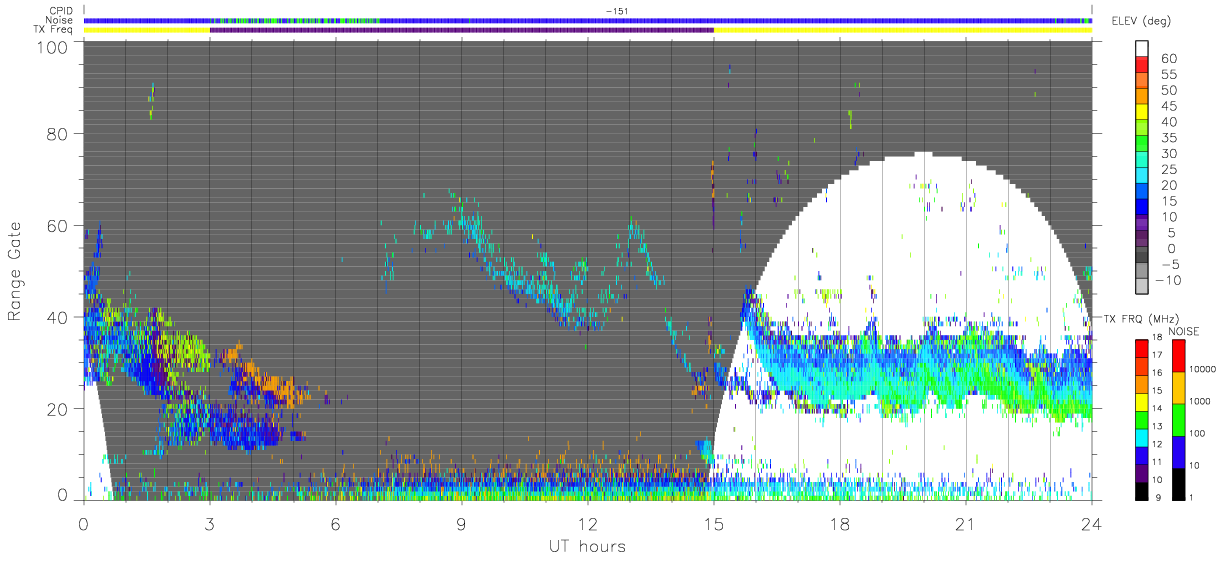Pick the cyan segment of the ELEV colorbar
This screenshot has height=567, width=1228.
[x=1141, y=177]
